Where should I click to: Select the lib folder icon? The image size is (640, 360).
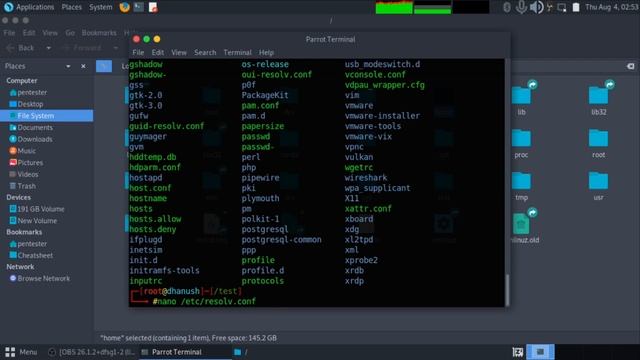click(522, 96)
